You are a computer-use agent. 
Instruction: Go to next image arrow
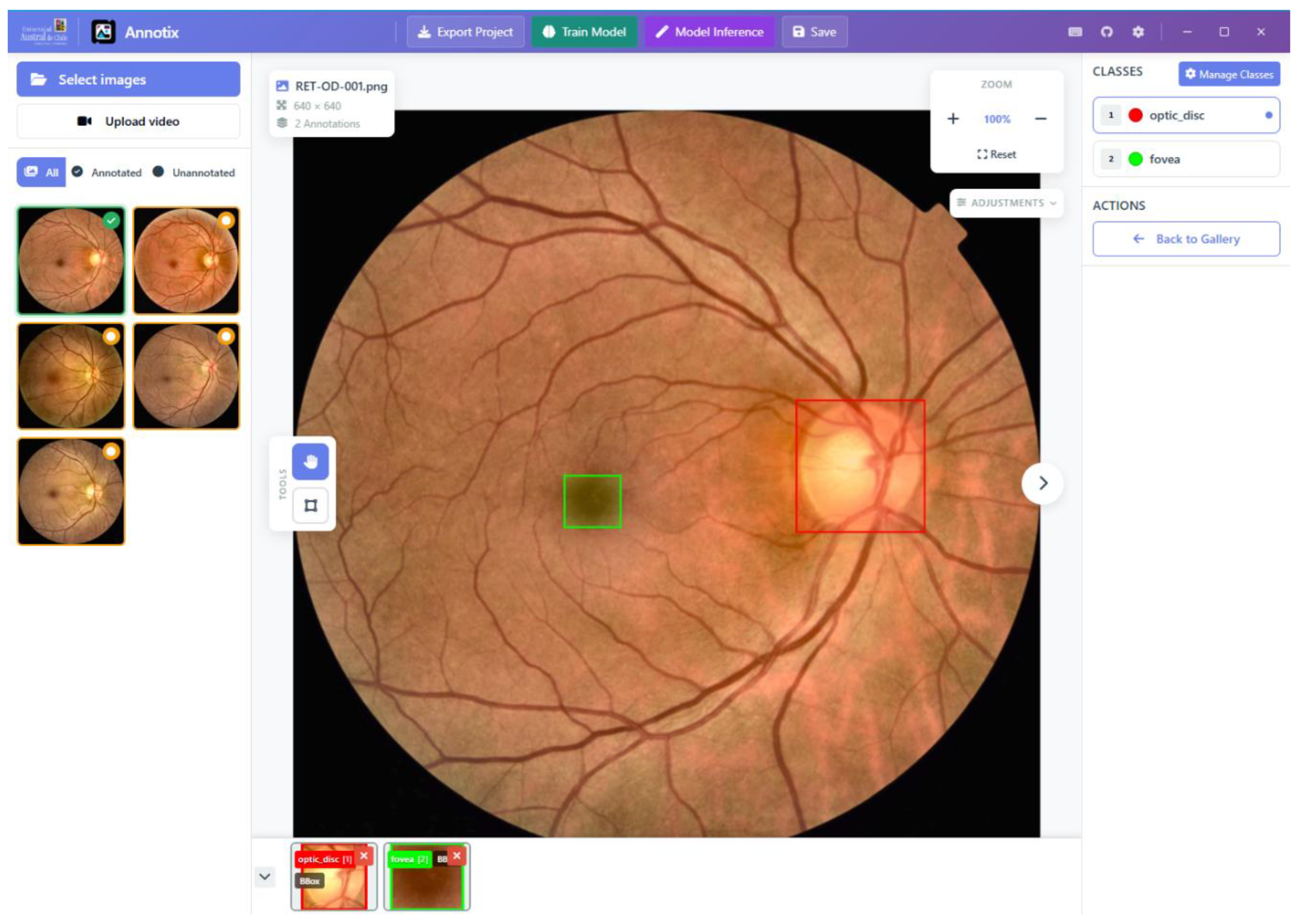1042,483
